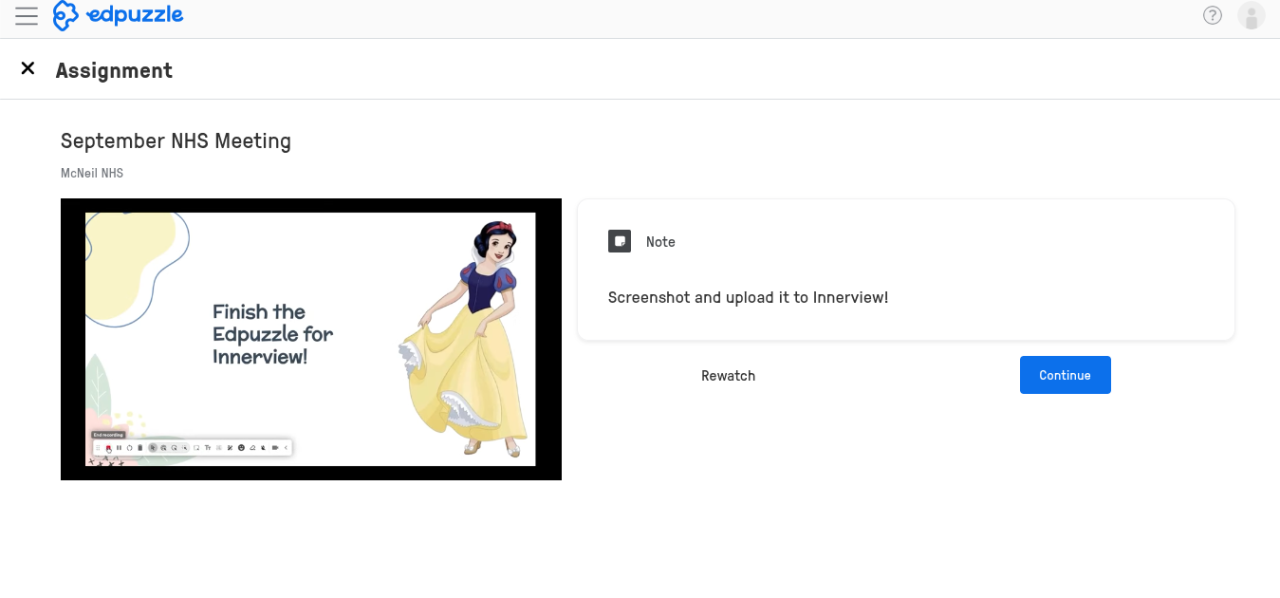Image resolution: width=1280 pixels, height=598 pixels.
Task: Collapse the recording toolbar with the chevron
Action: tap(286, 447)
